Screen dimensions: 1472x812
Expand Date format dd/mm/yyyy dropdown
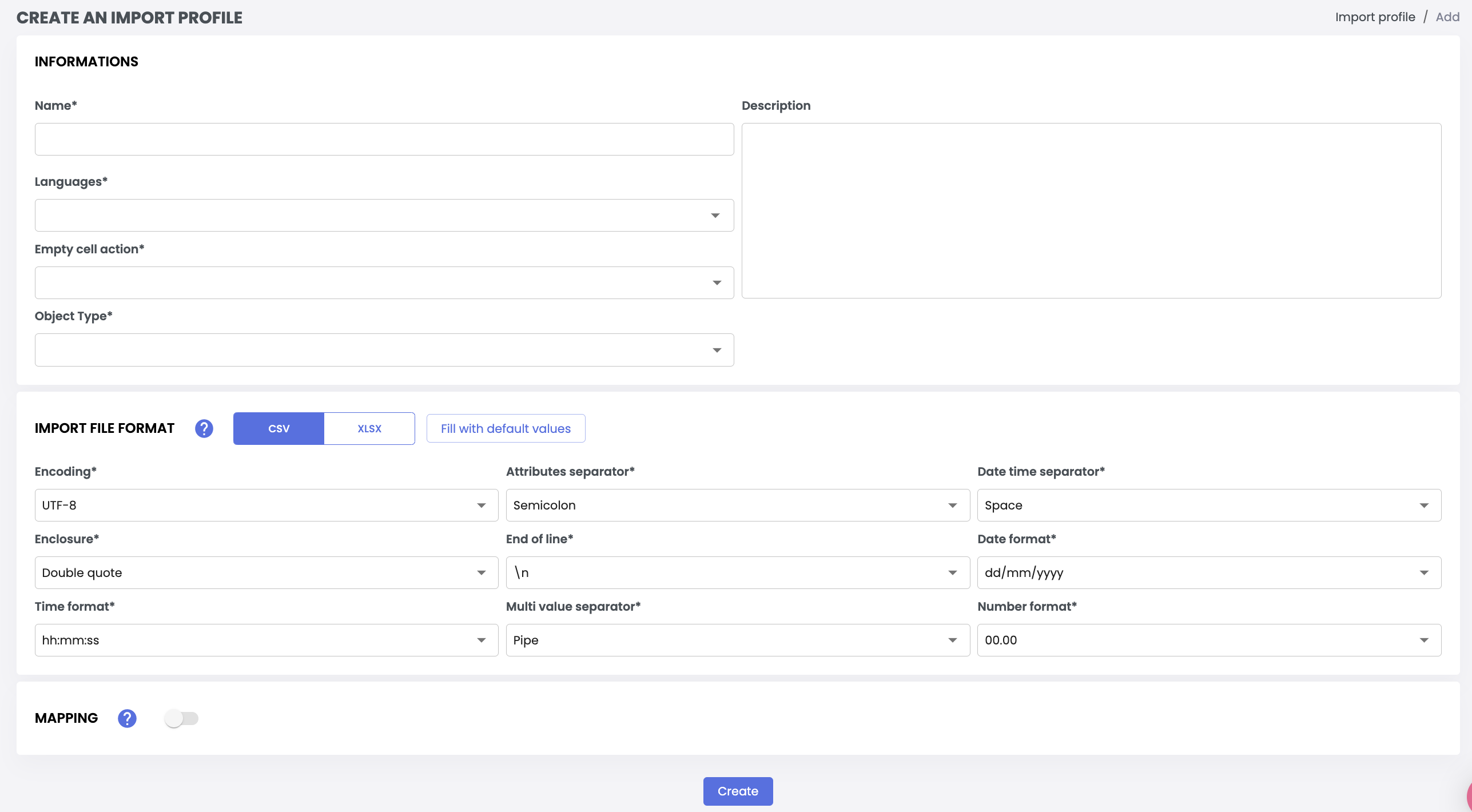point(1208,573)
